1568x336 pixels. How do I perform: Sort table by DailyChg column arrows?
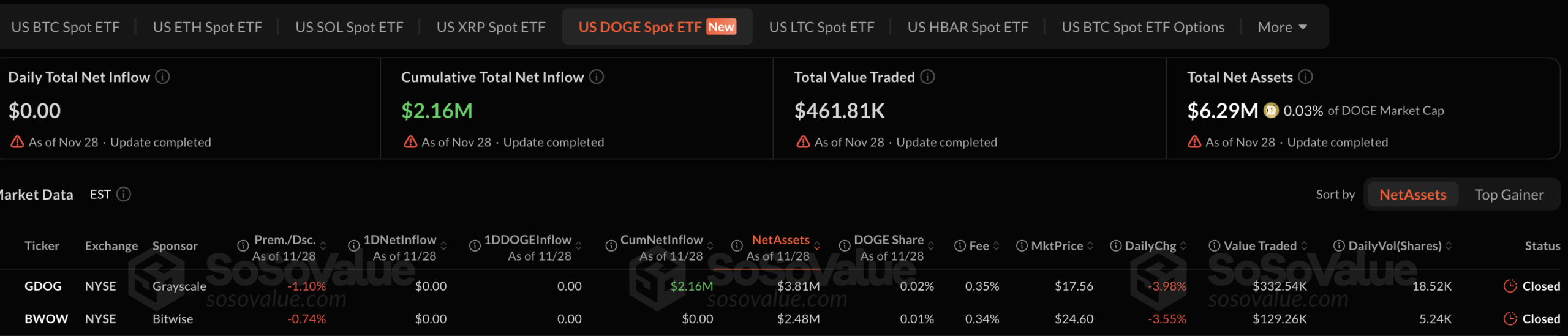tap(1183, 245)
